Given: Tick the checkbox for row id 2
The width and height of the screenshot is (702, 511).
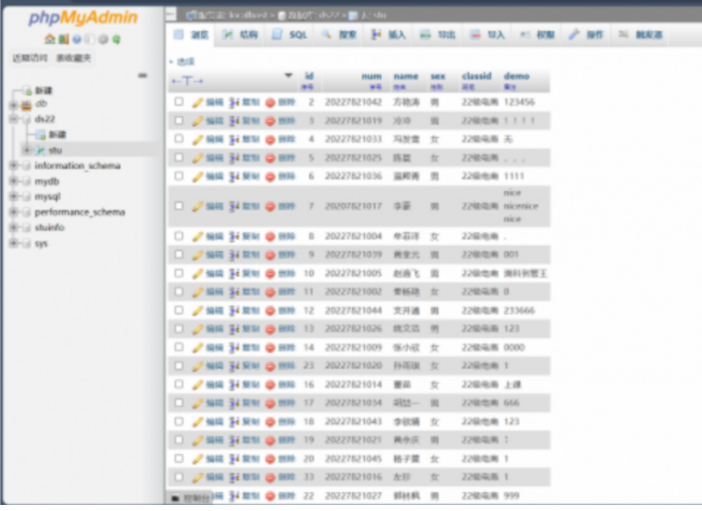Looking at the screenshot, I should coord(179,102).
